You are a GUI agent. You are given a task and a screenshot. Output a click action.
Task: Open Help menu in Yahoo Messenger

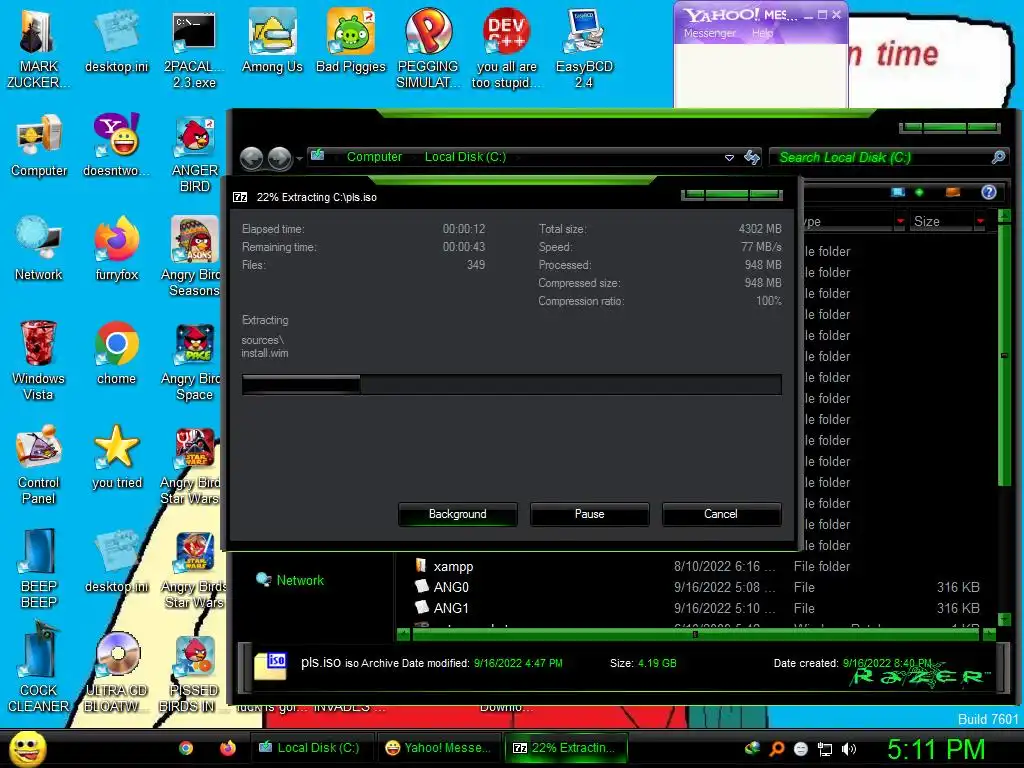click(762, 33)
